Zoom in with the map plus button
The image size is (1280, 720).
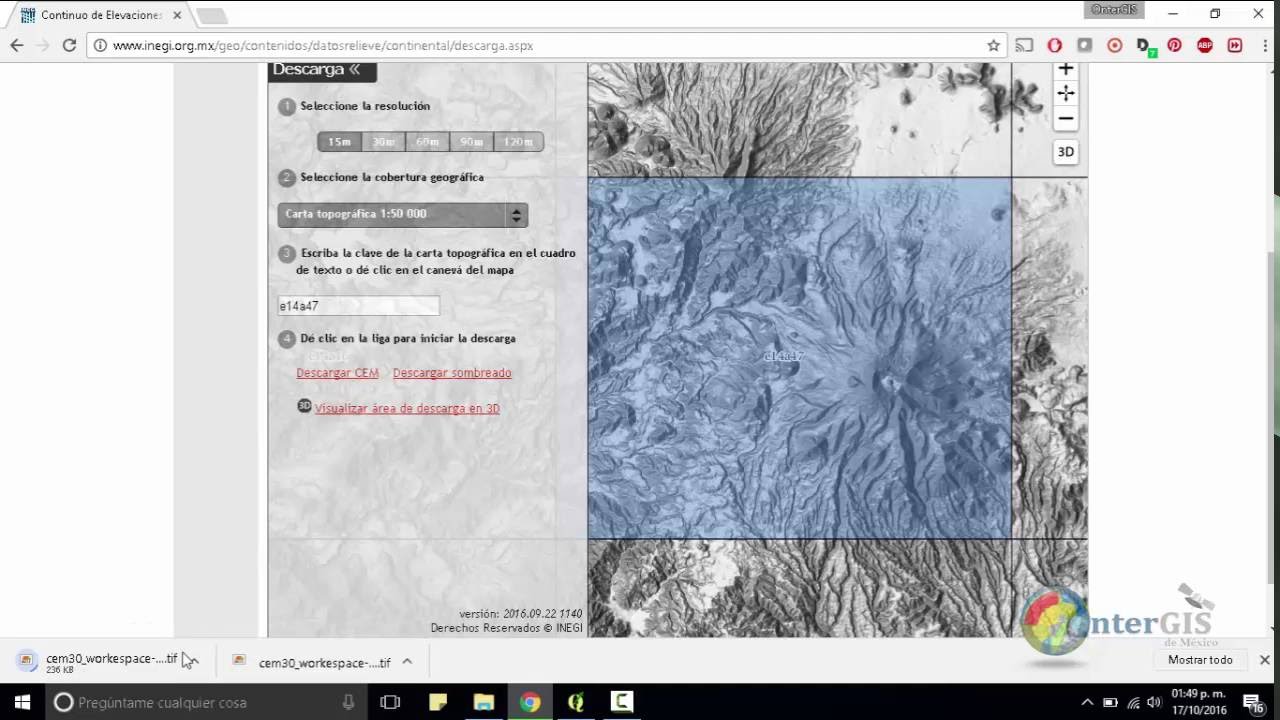1066,69
